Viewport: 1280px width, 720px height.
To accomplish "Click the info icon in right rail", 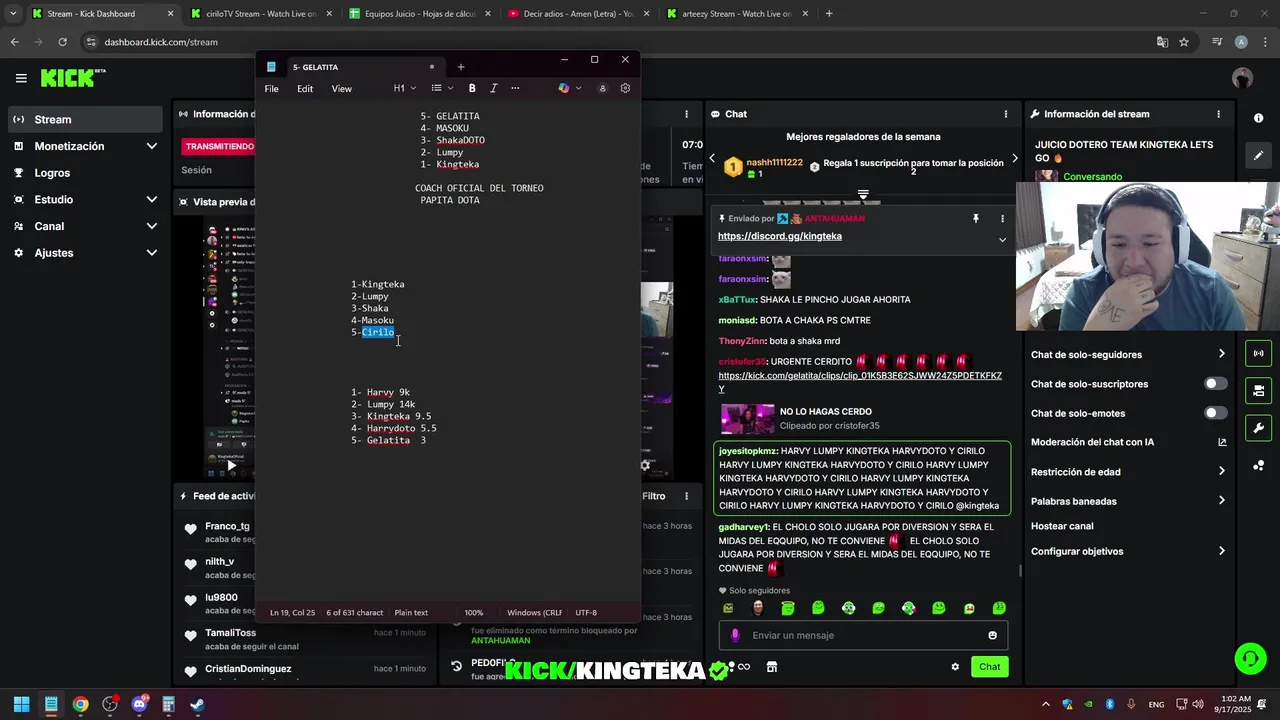I will [x=1258, y=118].
